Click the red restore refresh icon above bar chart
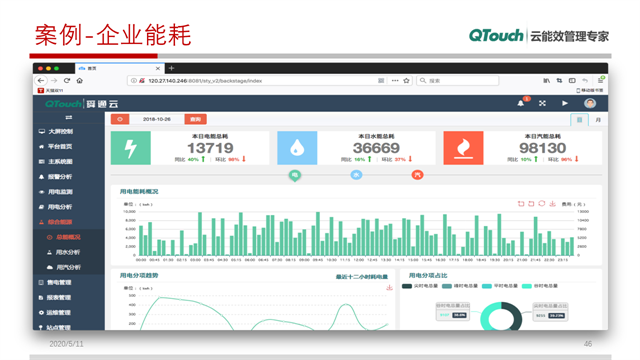The image size is (640, 360). click(x=542, y=203)
